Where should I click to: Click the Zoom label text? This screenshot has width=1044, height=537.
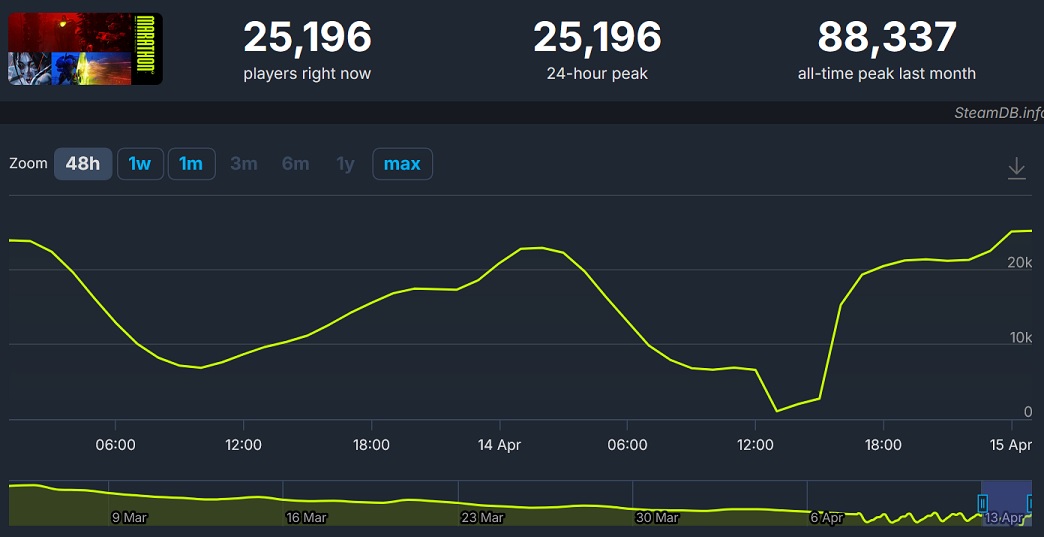tap(29, 164)
